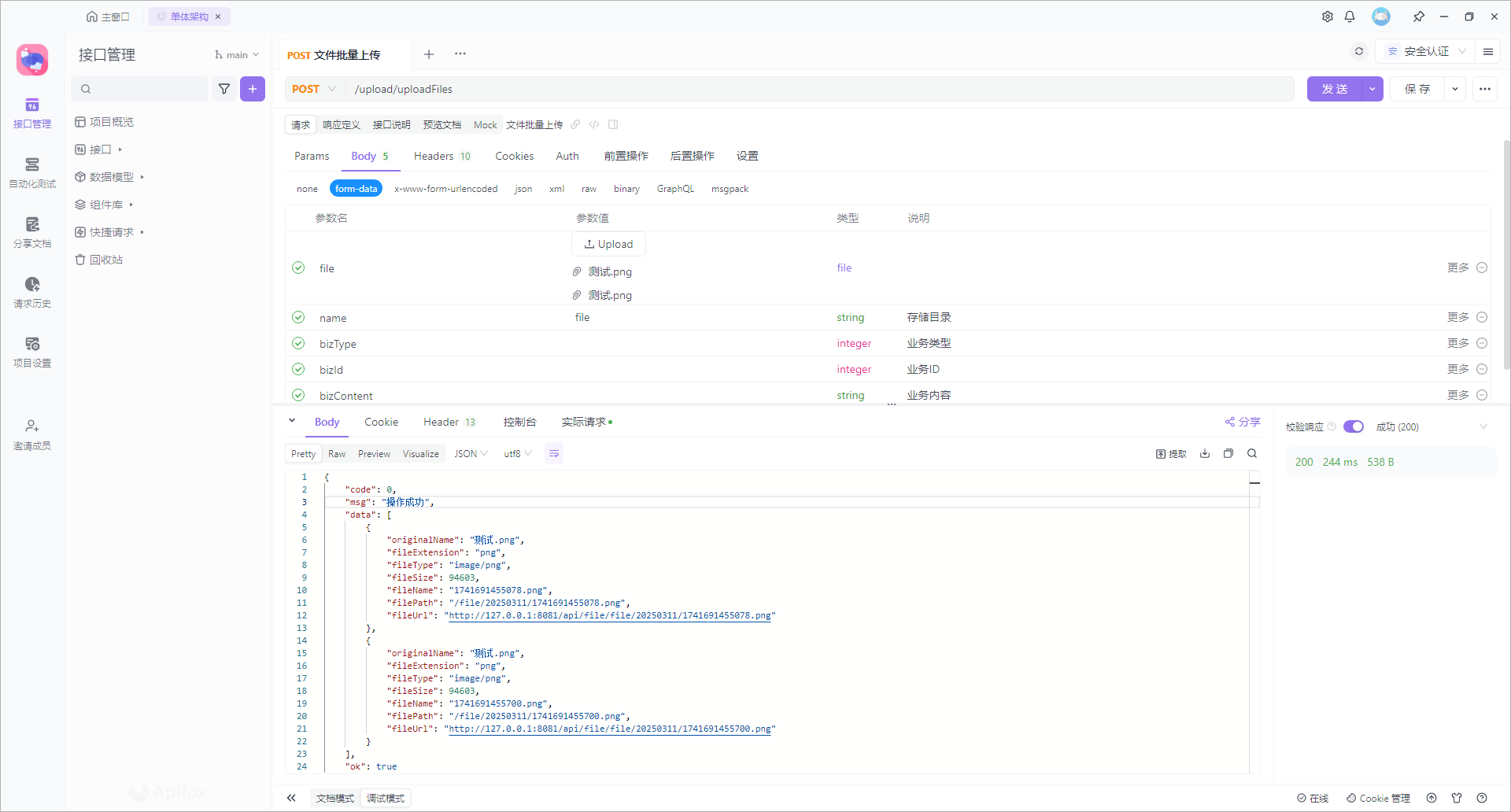Toggle the 校验响应 switch
Viewport: 1511px width, 812px height.
click(x=1353, y=426)
